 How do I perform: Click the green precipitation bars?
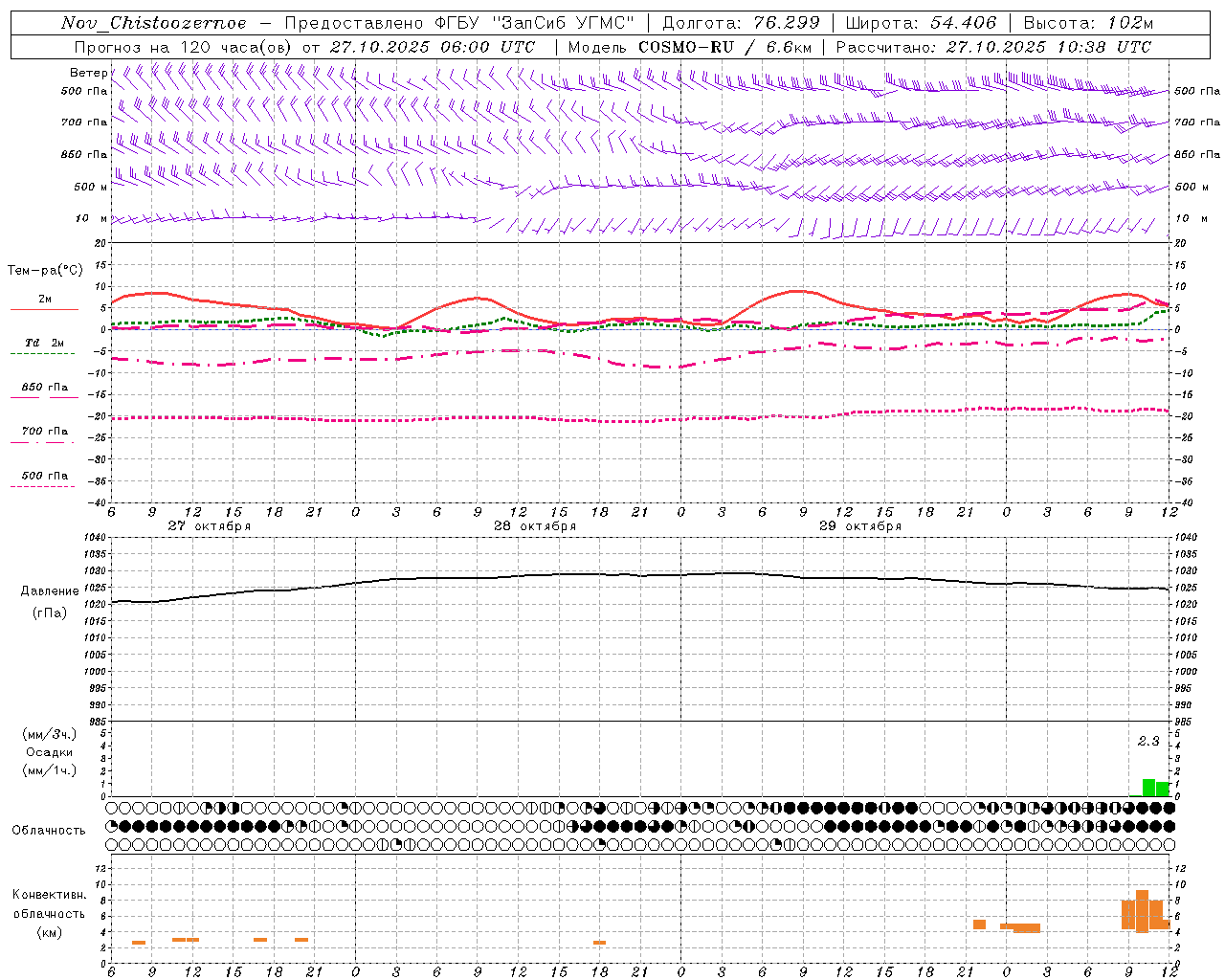pyautogui.click(x=1155, y=788)
